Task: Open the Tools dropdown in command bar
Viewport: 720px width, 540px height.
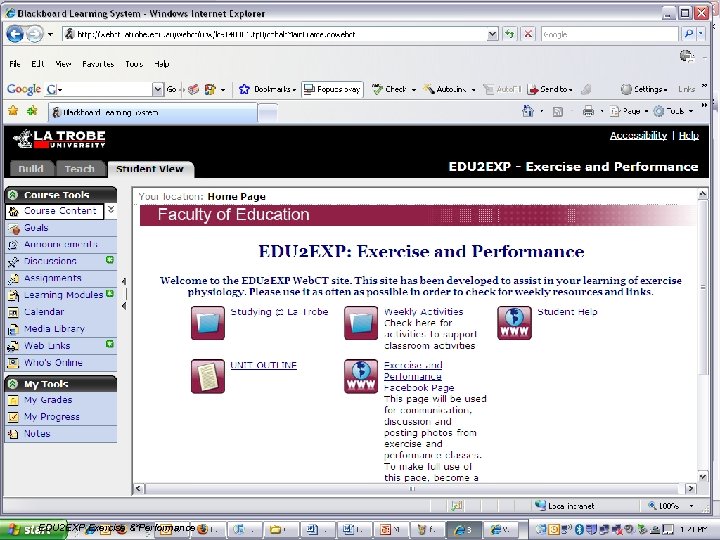Action: coord(673,111)
